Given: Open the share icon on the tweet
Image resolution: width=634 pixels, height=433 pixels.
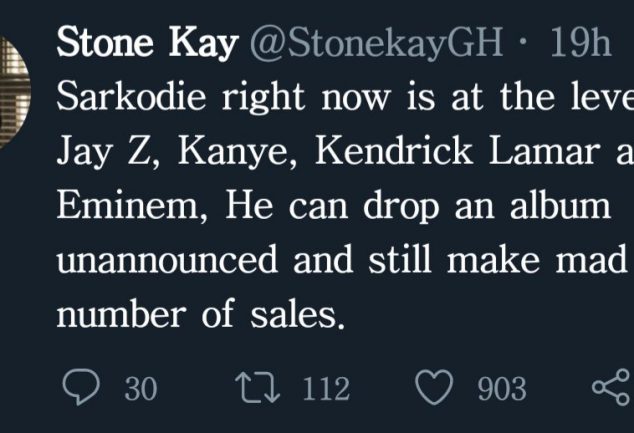Looking at the screenshot, I should pos(610,388).
